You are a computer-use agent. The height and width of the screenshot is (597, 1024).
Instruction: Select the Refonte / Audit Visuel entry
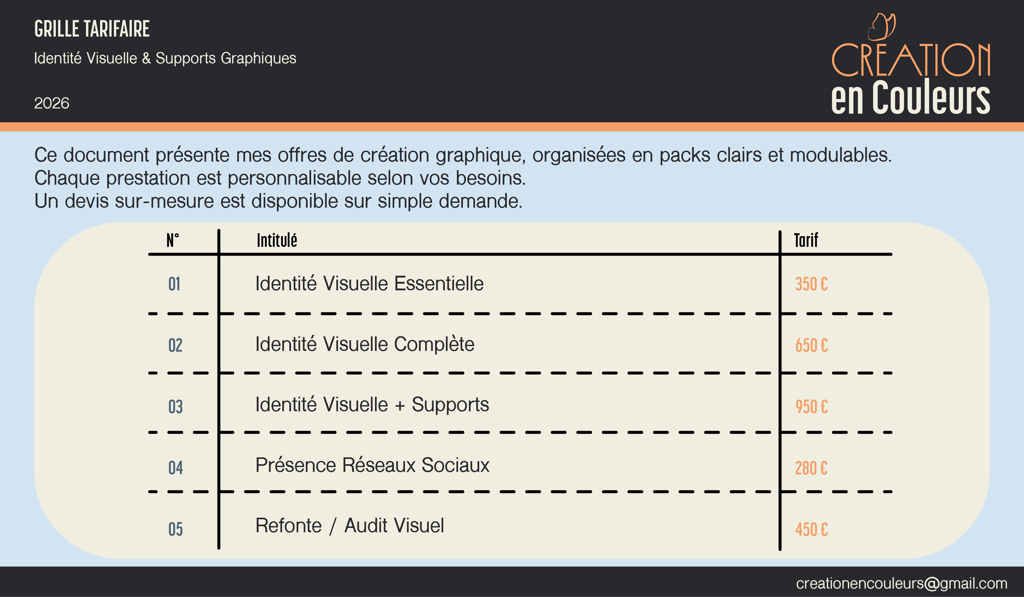point(349,526)
